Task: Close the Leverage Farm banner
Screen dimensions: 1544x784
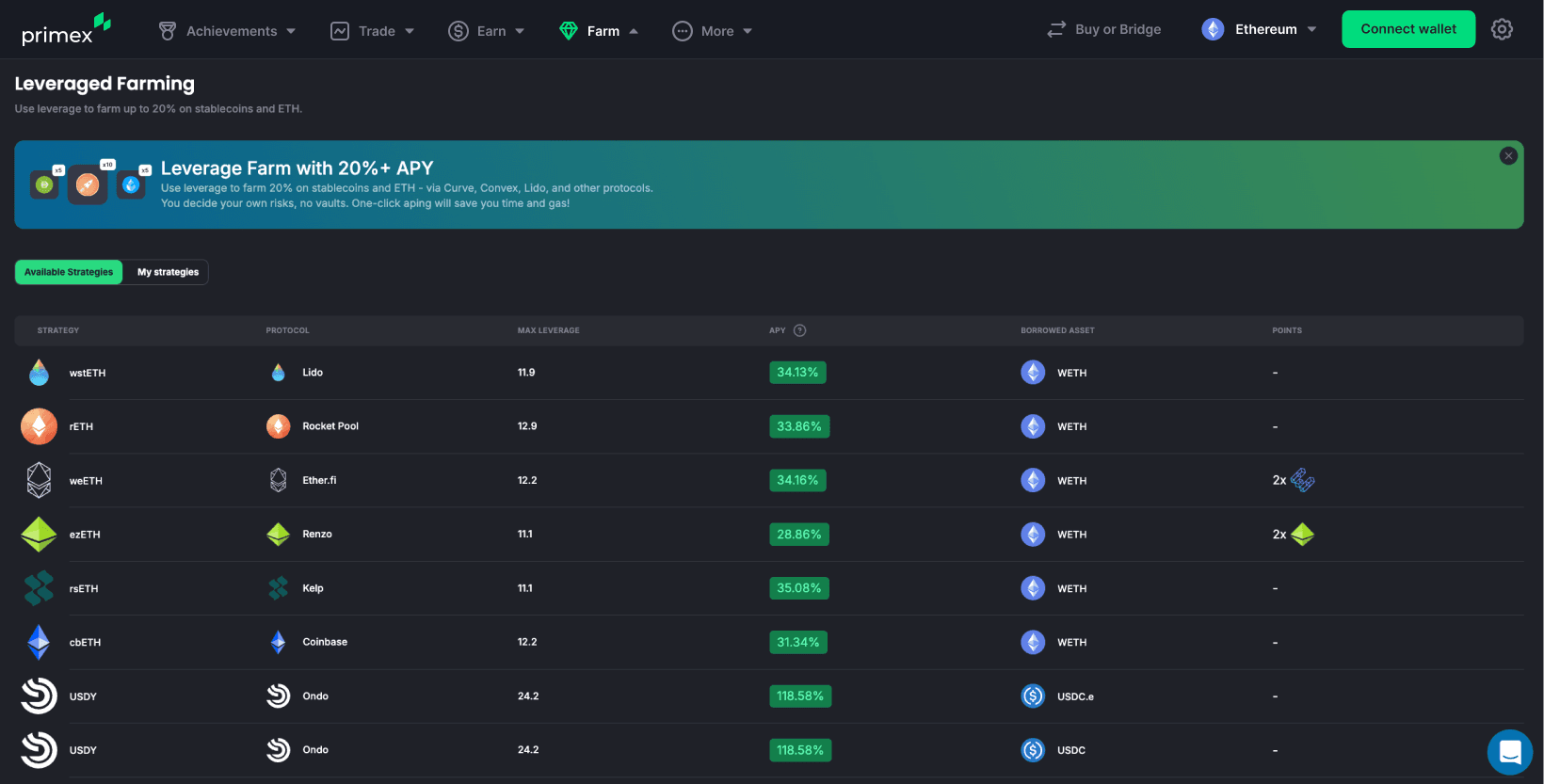Action: 1508,156
